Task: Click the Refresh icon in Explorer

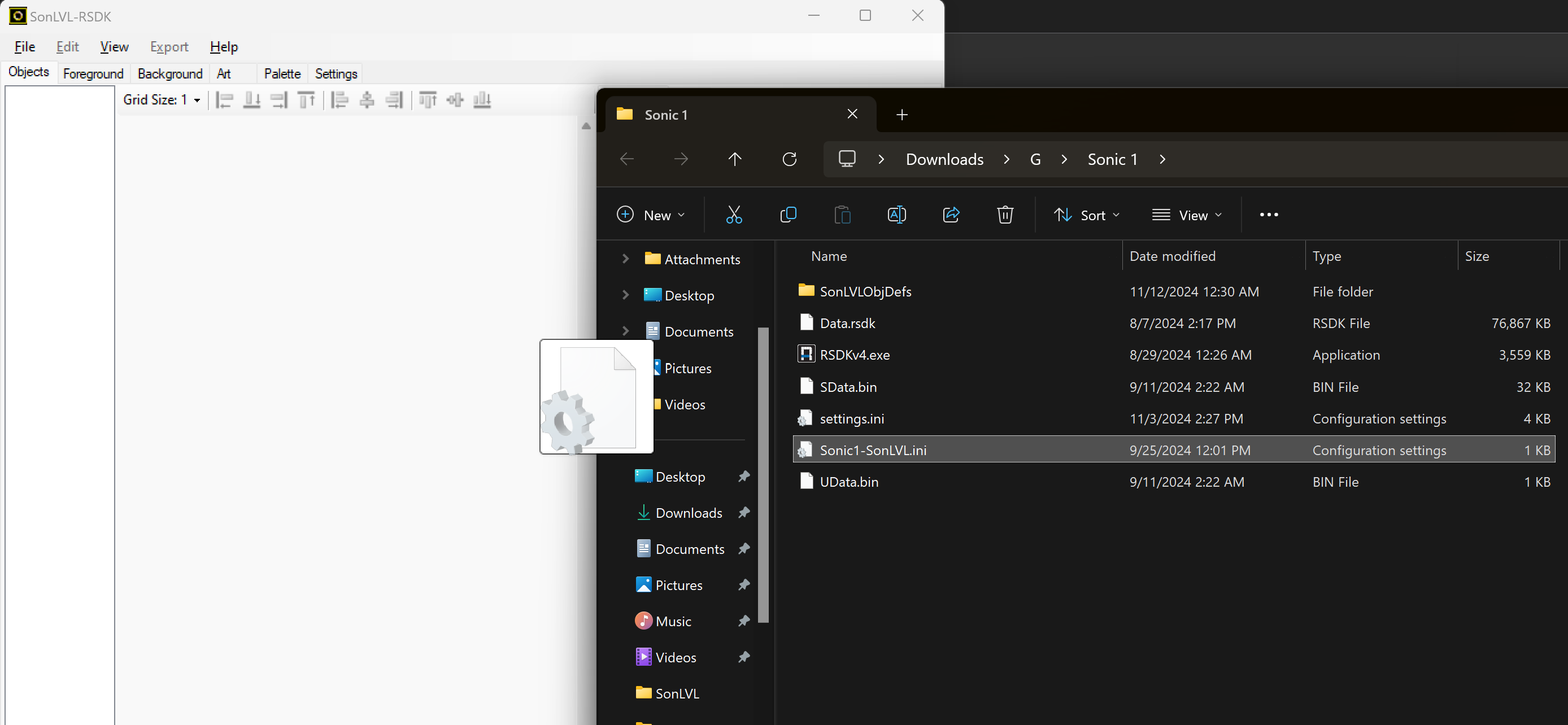Action: [789, 159]
